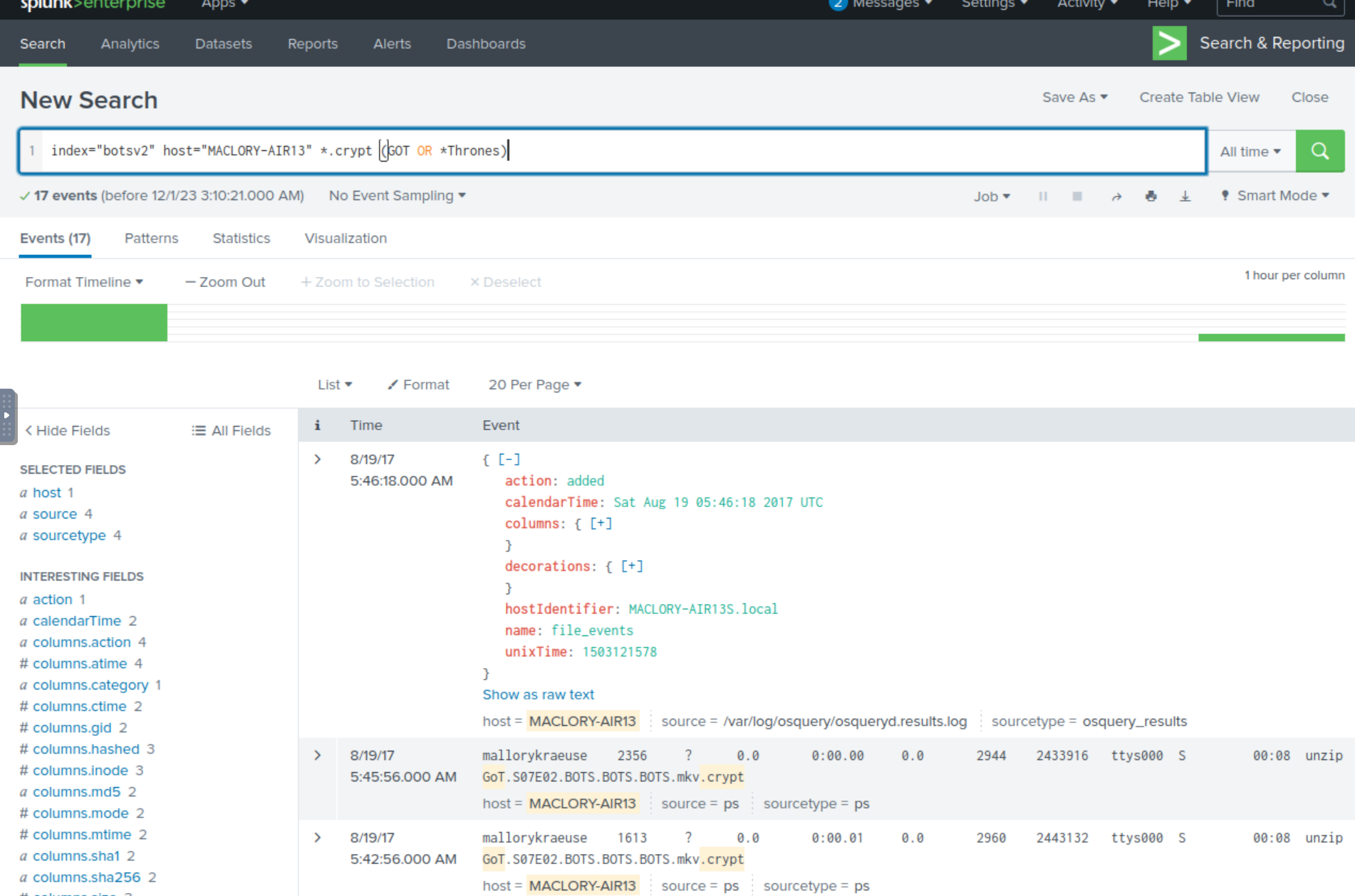Open the 20 Per Page dropdown
Viewport: 1355px width, 896px height.
click(534, 385)
